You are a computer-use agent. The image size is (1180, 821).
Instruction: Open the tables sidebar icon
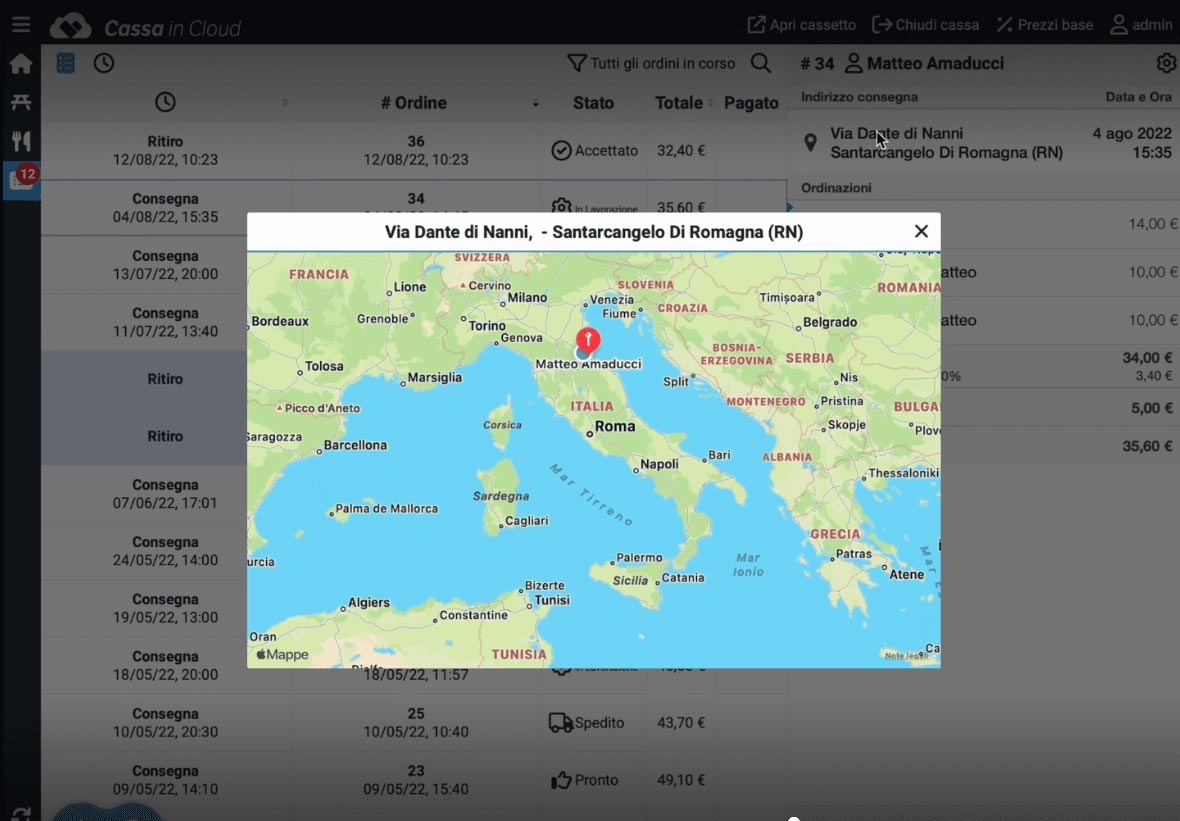click(x=21, y=102)
